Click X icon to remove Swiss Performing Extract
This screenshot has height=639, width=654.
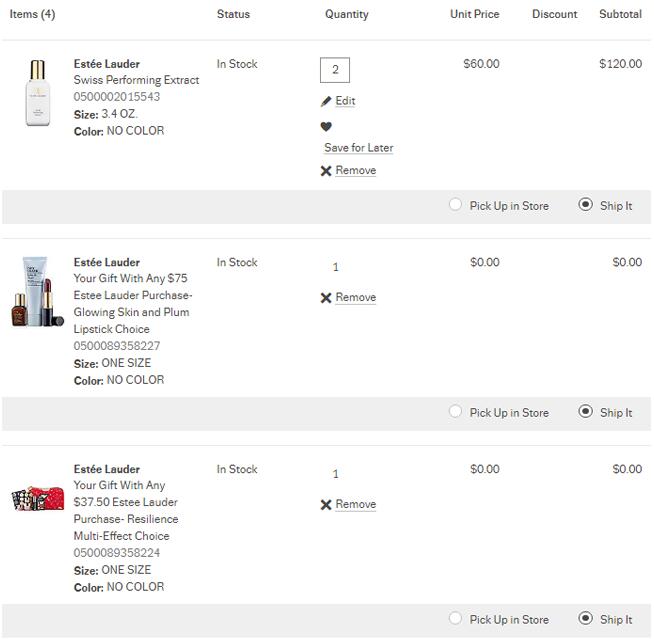326,171
